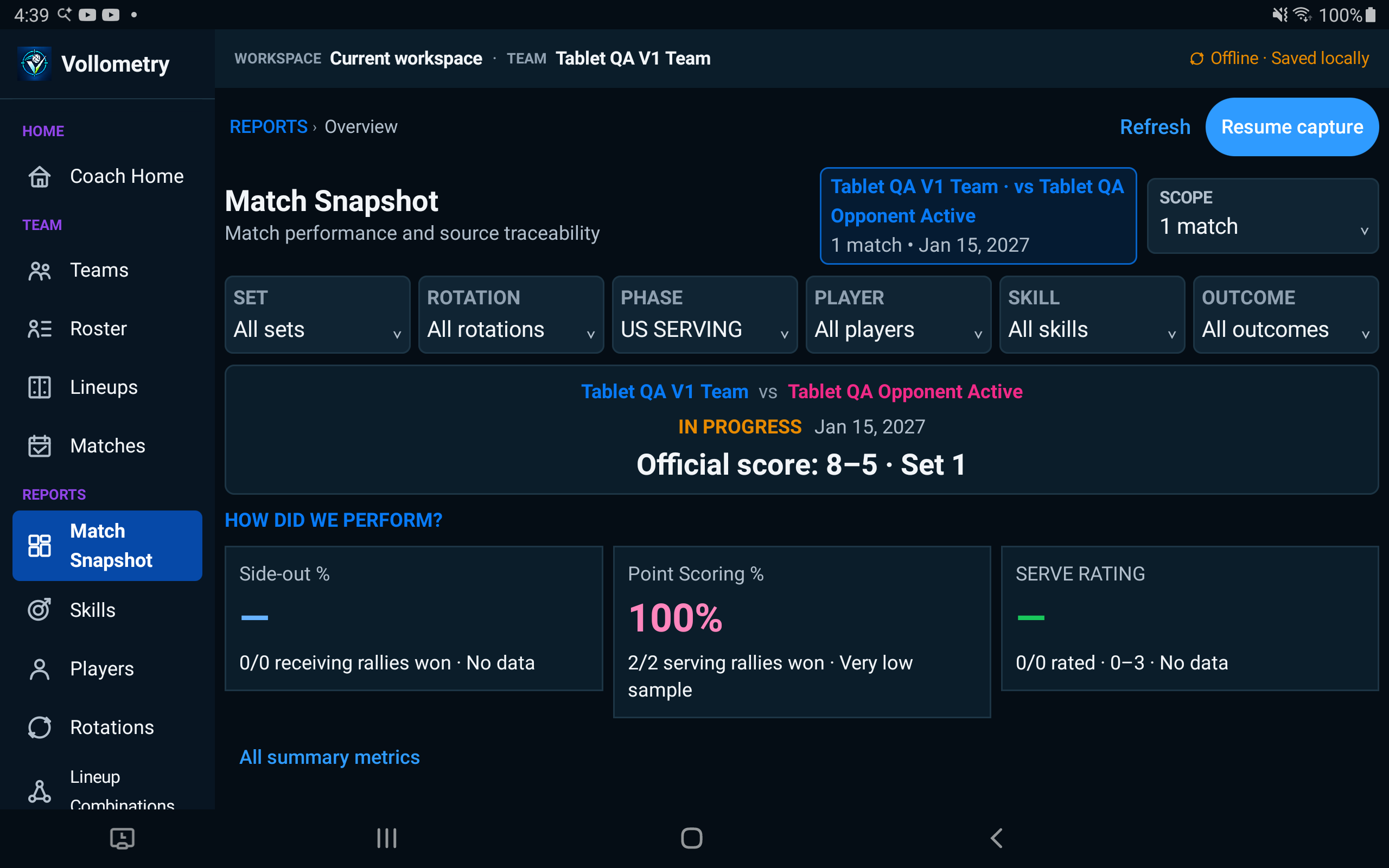The height and width of the screenshot is (868, 1389).
Task: Open the Roster sidebar item
Action: coord(107,329)
